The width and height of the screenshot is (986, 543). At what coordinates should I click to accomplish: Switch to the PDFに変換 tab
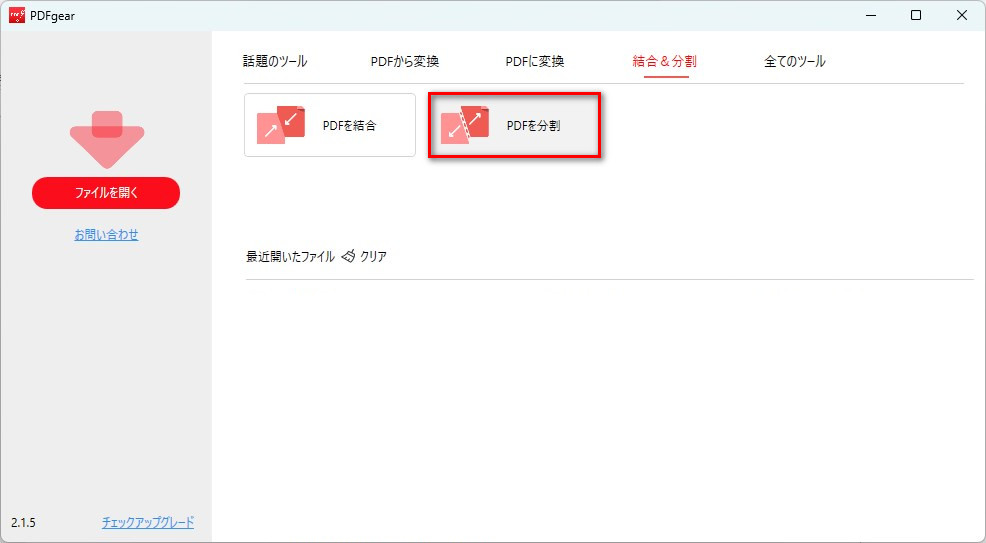click(535, 62)
